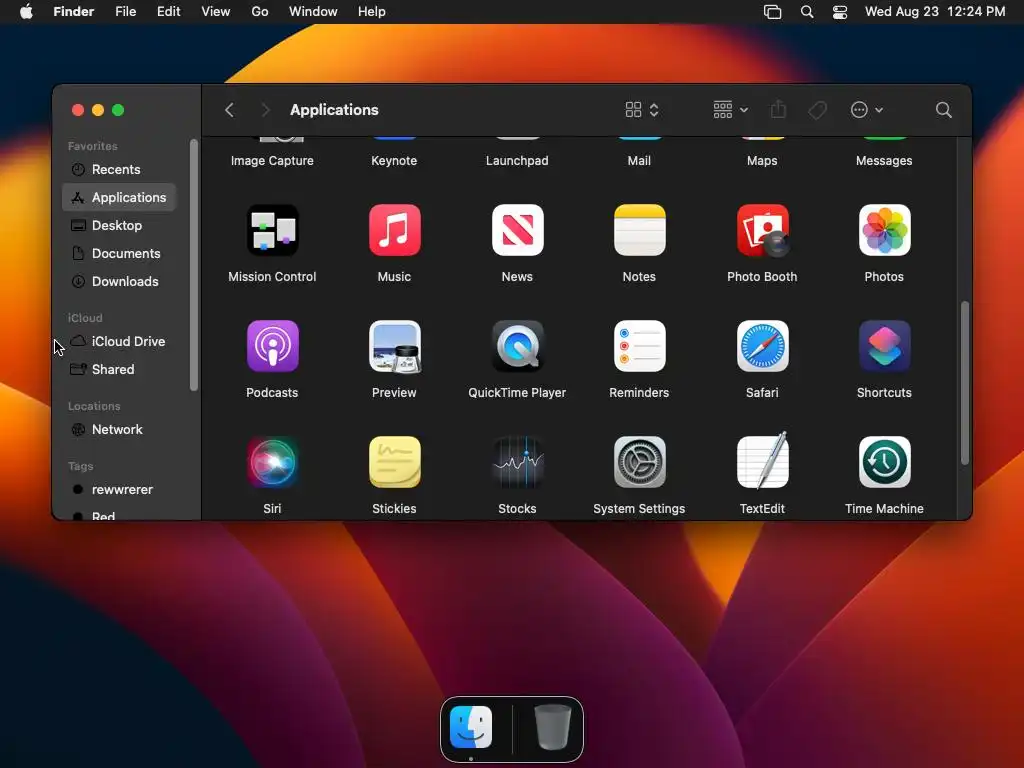Click the Finder window search magnifier

coord(943,110)
